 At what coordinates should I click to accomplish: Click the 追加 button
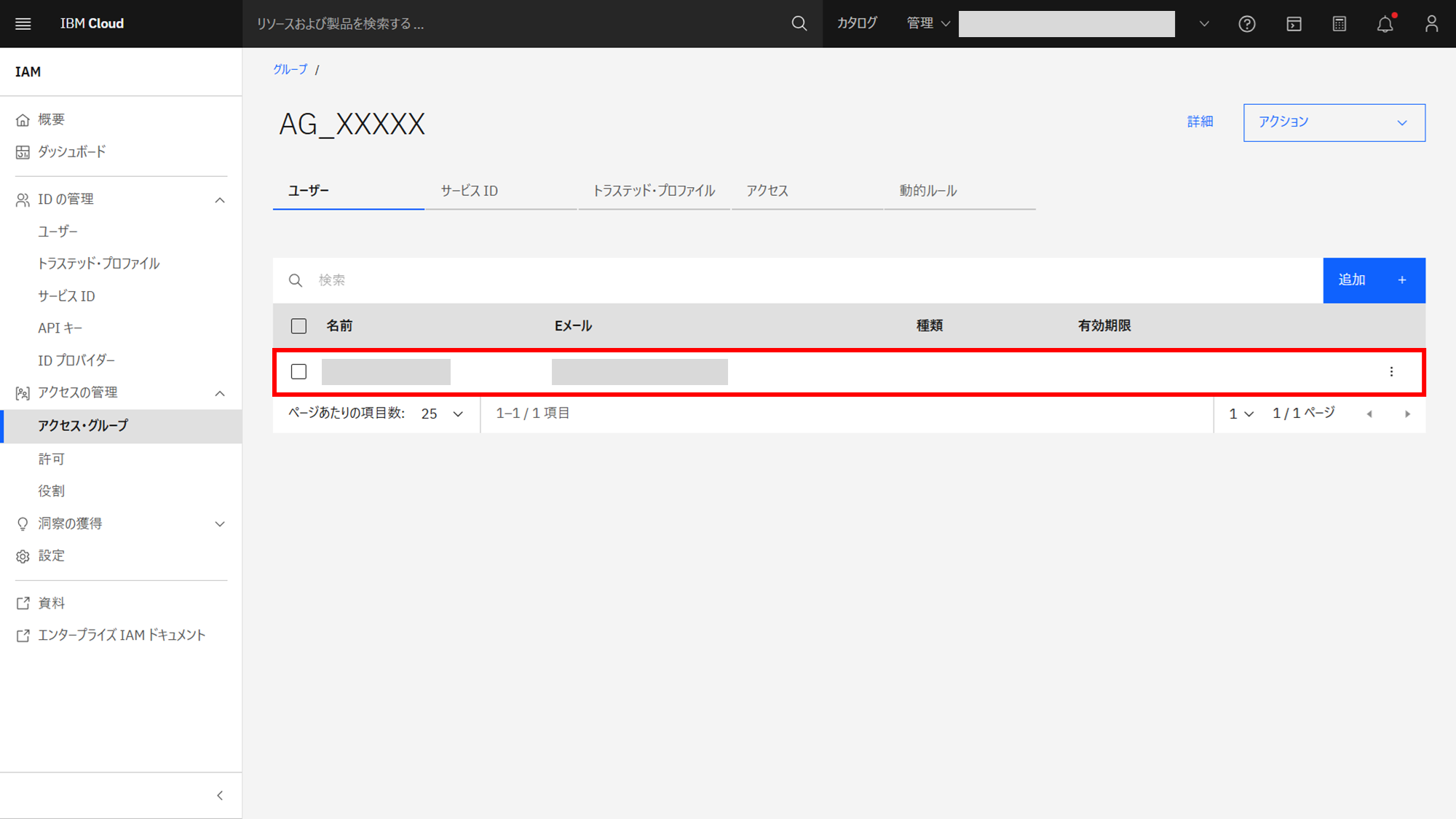(x=1373, y=280)
